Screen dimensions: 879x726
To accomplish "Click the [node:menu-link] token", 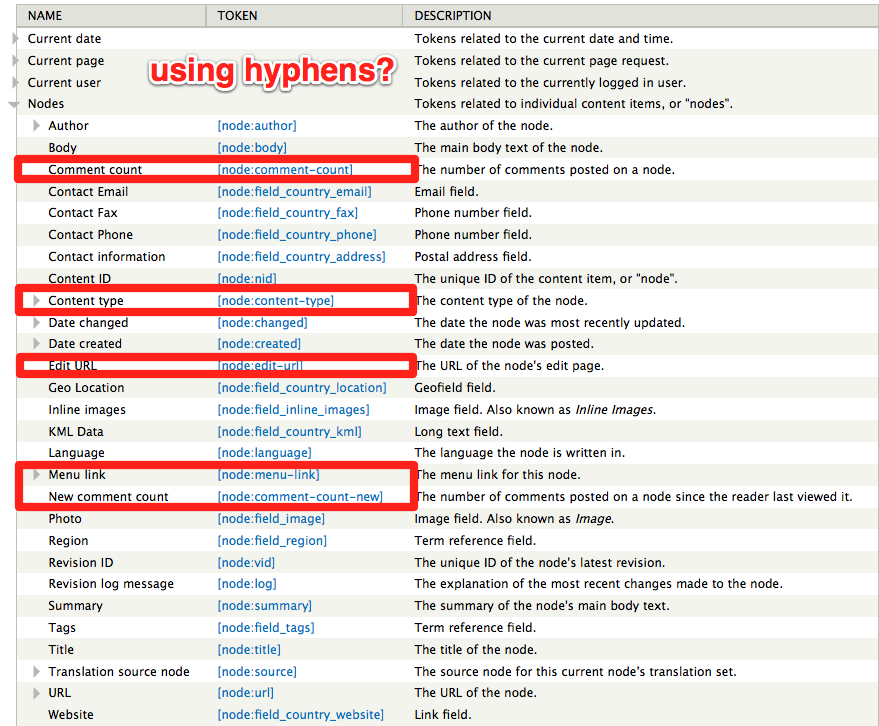I will (268, 475).
